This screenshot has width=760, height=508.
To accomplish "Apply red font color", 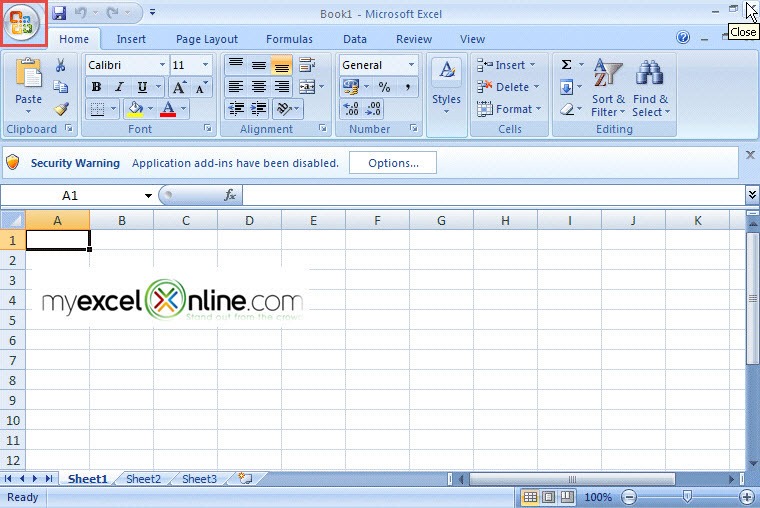I will coord(168,109).
